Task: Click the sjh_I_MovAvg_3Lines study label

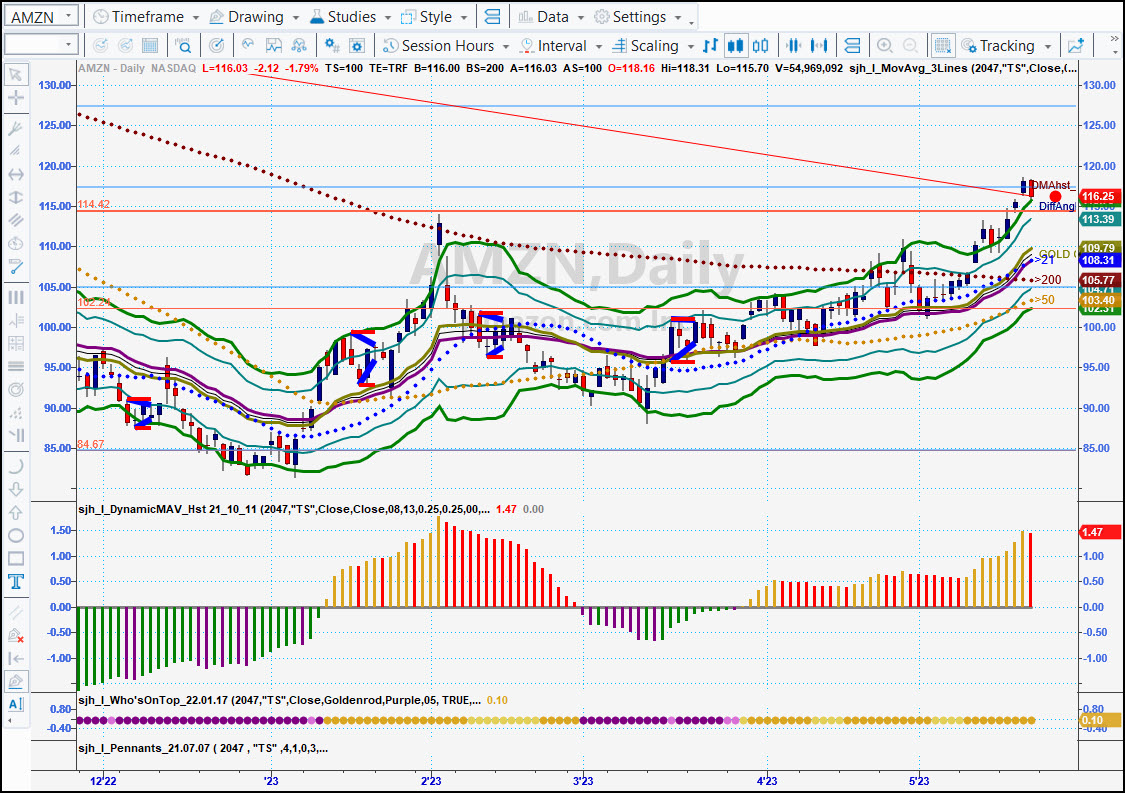Action: pos(962,68)
